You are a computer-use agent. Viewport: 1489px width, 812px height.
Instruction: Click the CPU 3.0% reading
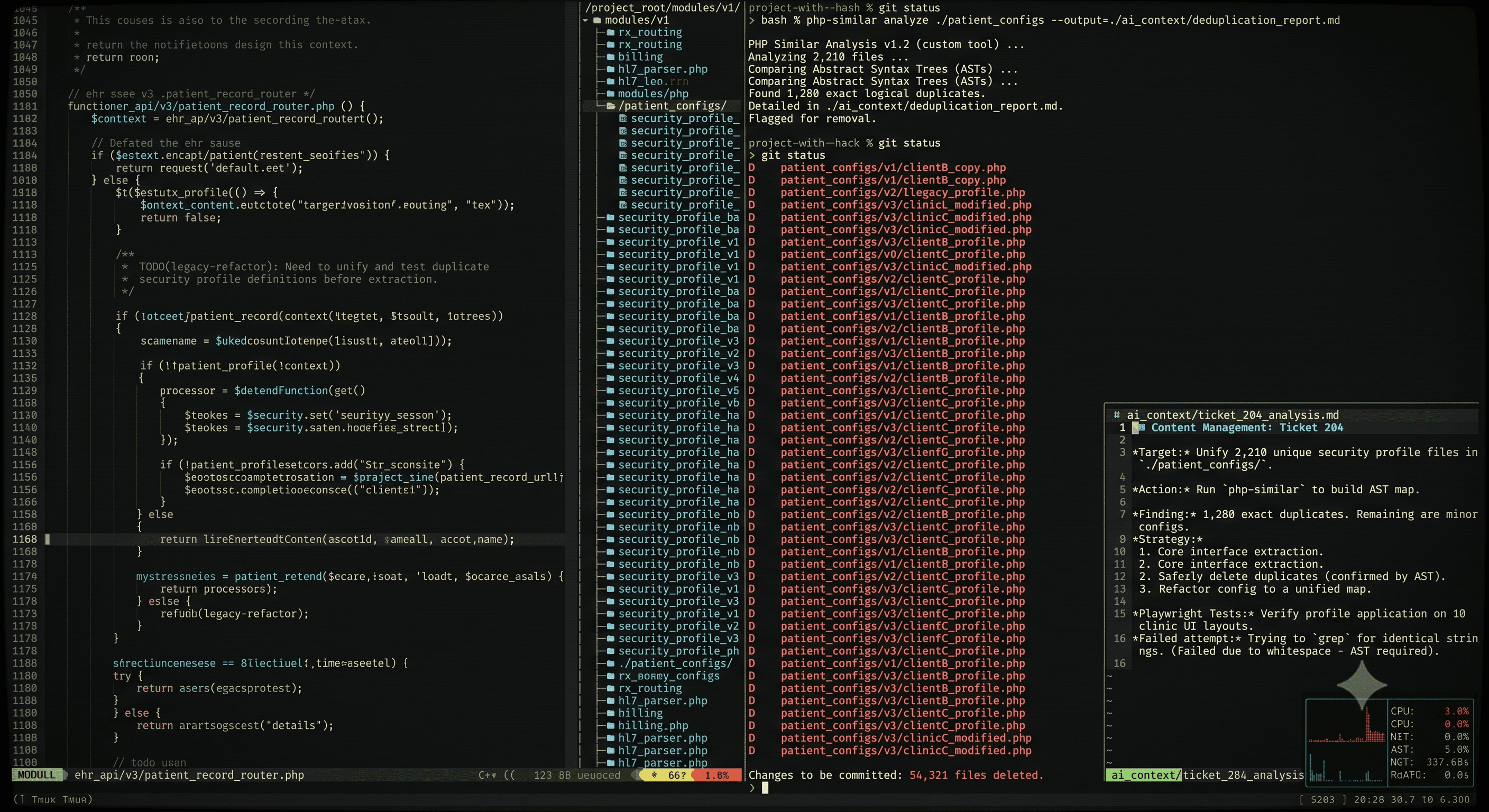[x=1429, y=712]
